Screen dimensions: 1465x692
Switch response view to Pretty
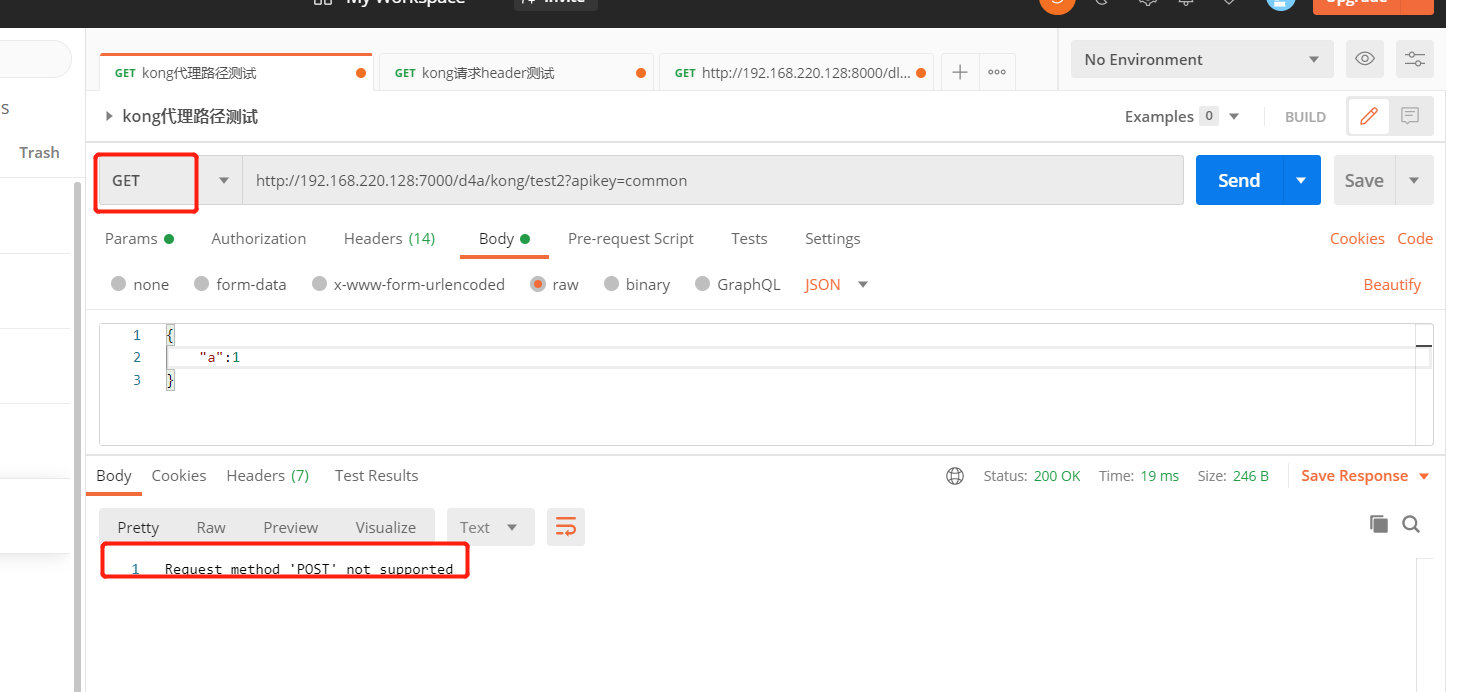[x=138, y=527]
